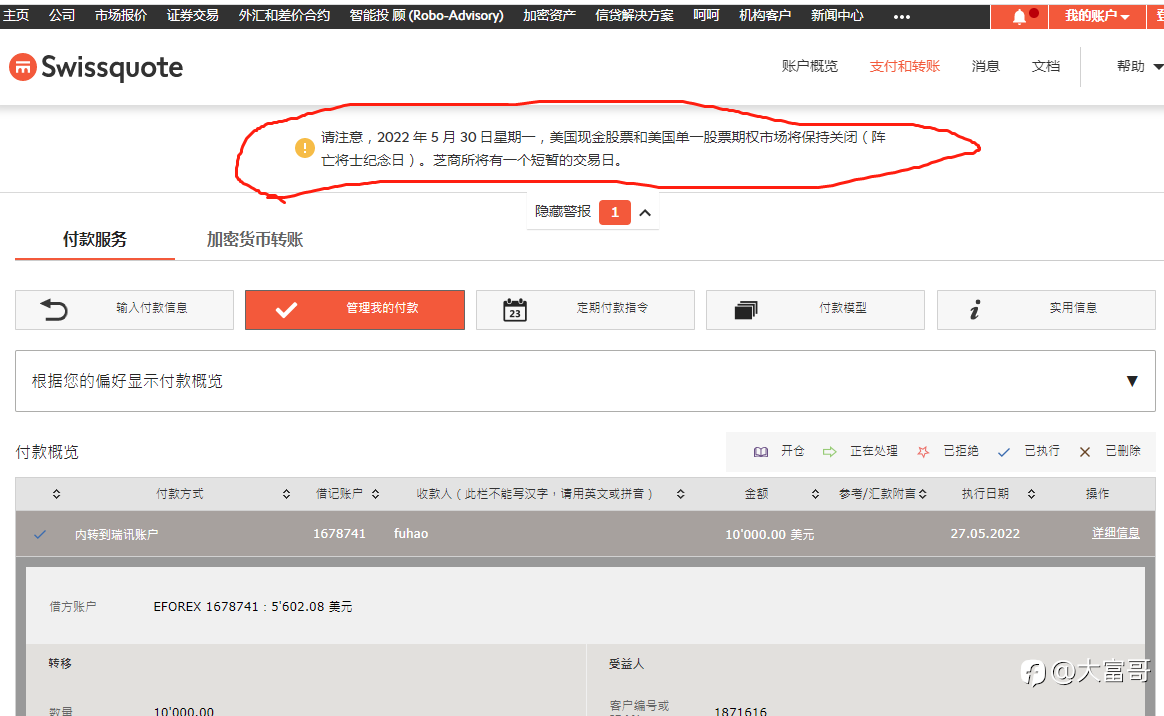Click the info icon for 实用信息
This screenshot has height=716, width=1164.
[975, 310]
